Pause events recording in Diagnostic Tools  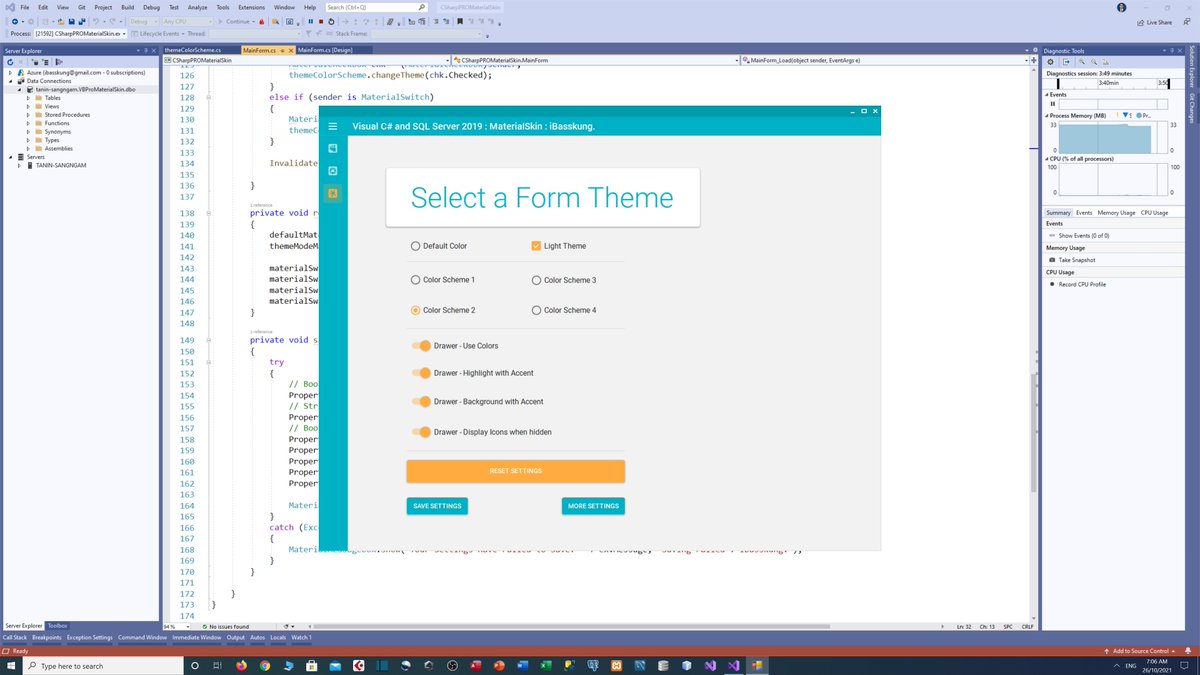click(1052, 104)
